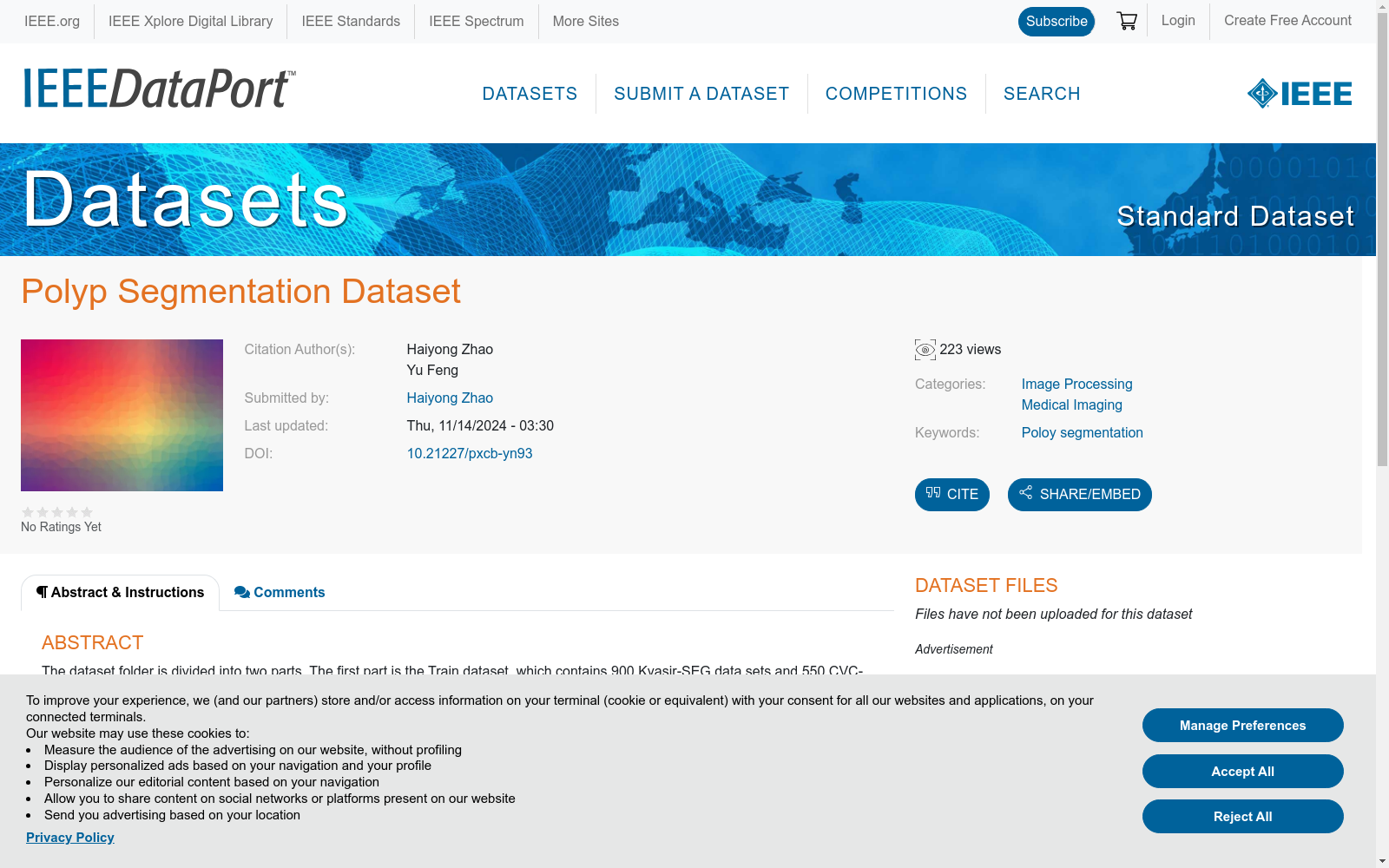Image resolution: width=1389 pixels, height=868 pixels.
Task: Click the Standard Dataset banner label
Action: 1235,216
